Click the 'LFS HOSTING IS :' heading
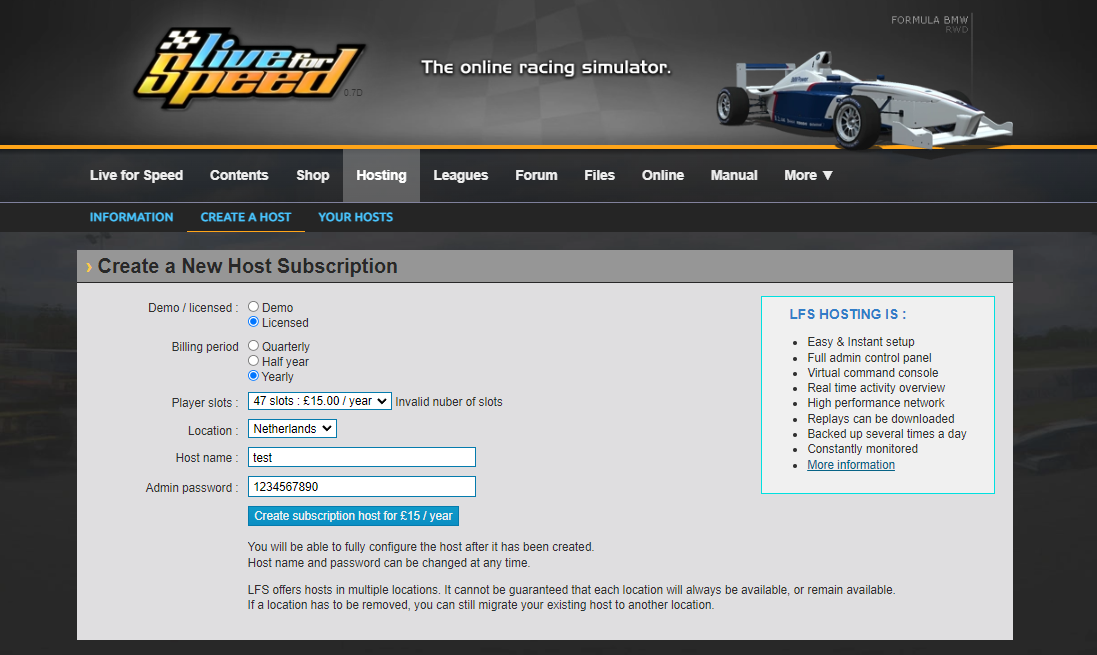The height and width of the screenshot is (655, 1097). [x=847, y=314]
